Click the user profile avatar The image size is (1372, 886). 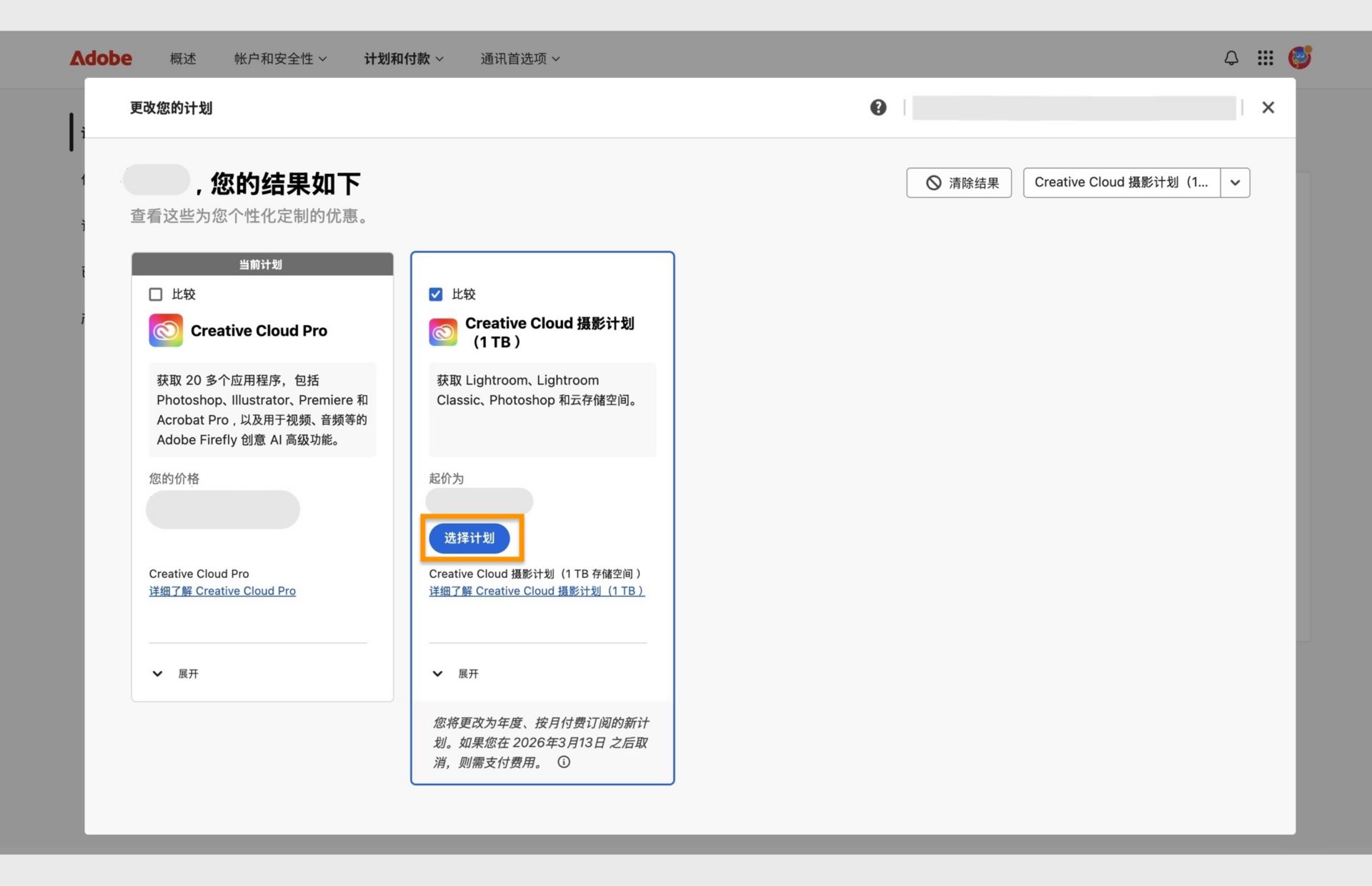coord(1298,58)
